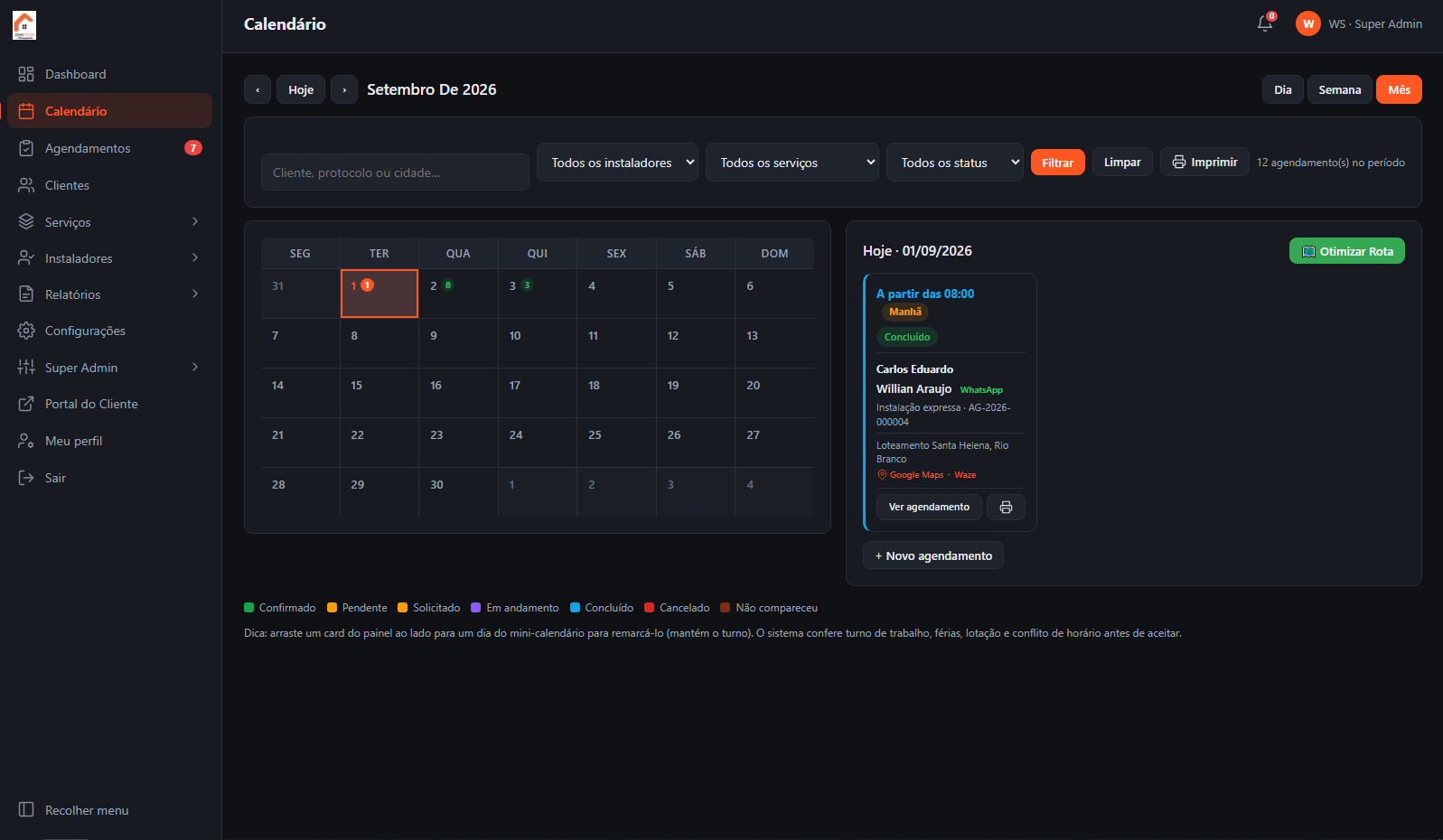
Task: Switch to Semana view
Action: click(x=1339, y=89)
